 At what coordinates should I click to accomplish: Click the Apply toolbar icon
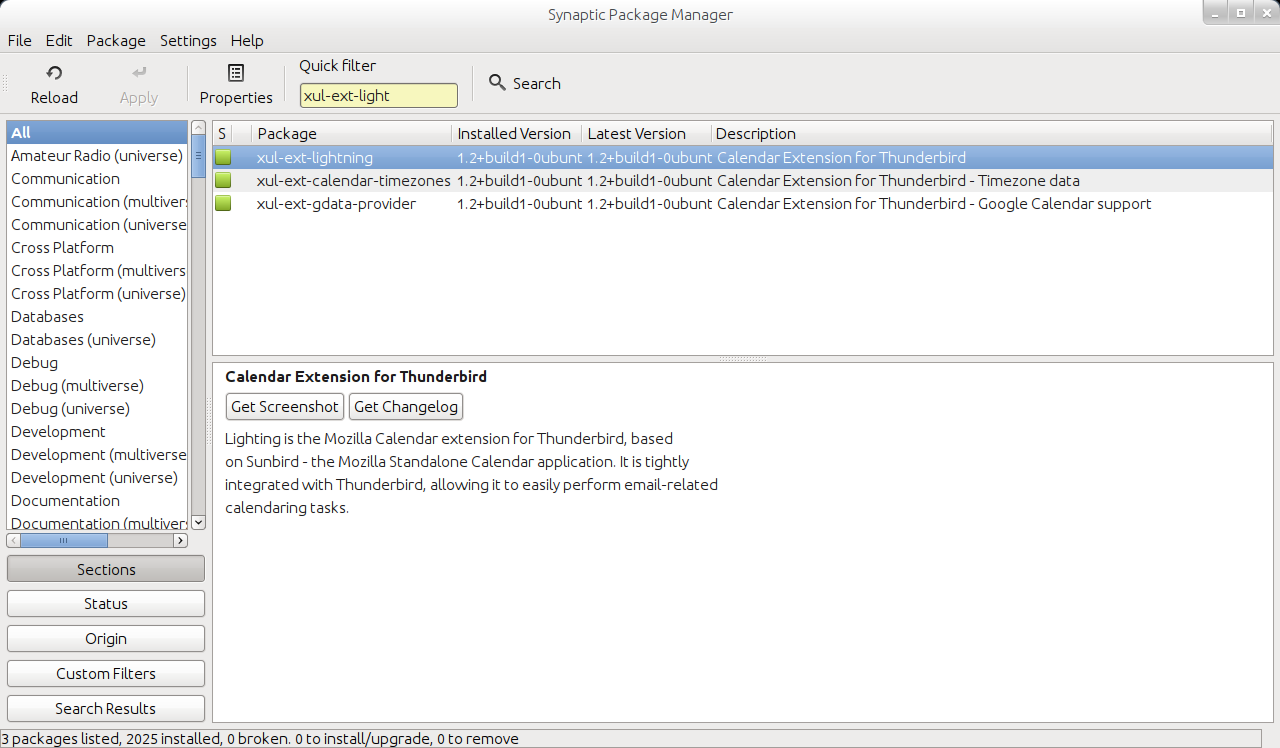point(139,73)
